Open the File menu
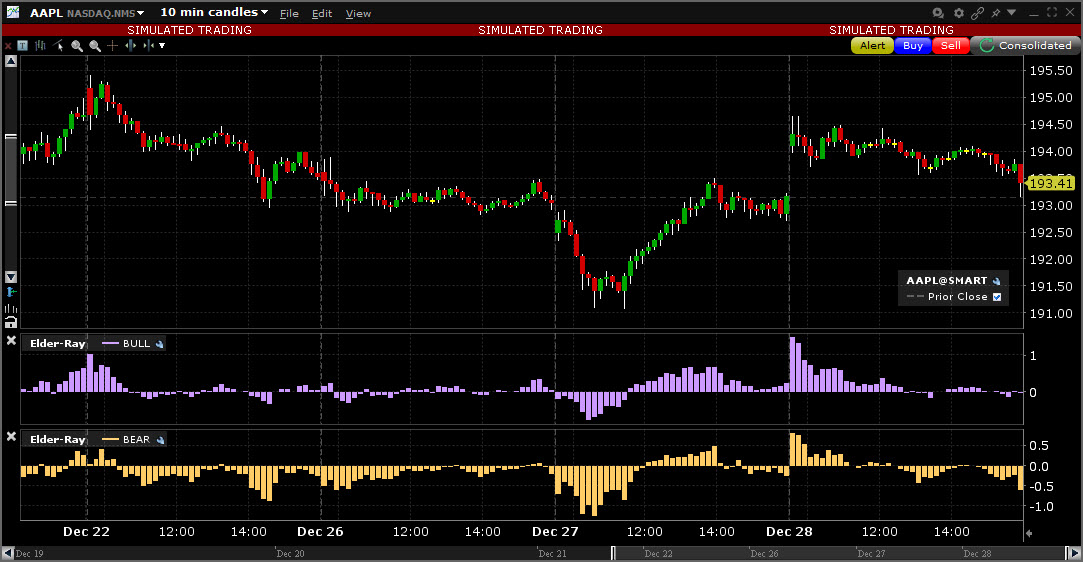Screen dimensions: 1083x562 click(289, 13)
